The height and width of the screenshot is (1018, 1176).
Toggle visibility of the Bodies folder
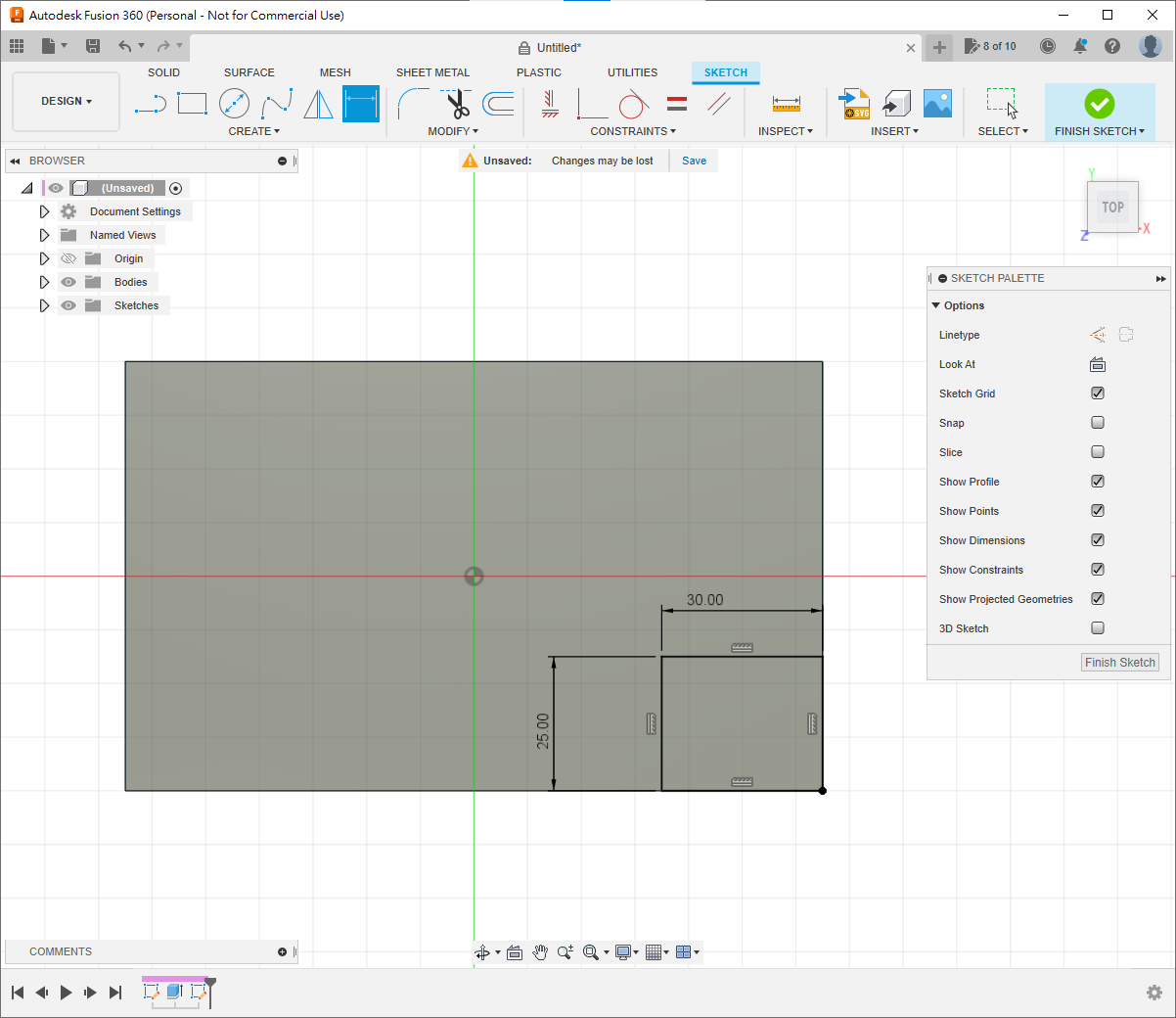point(68,282)
